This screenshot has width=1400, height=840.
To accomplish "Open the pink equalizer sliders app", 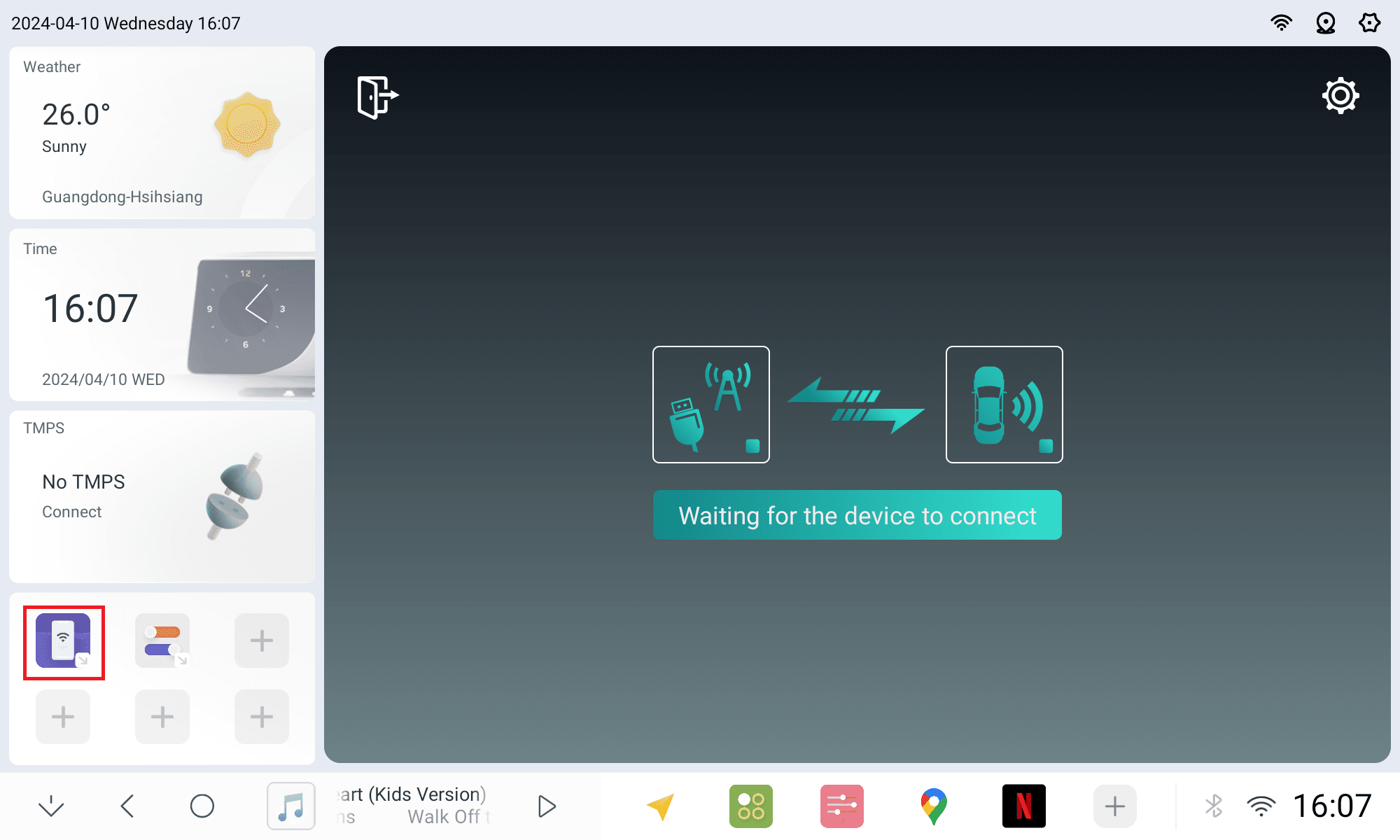I will coord(842,806).
